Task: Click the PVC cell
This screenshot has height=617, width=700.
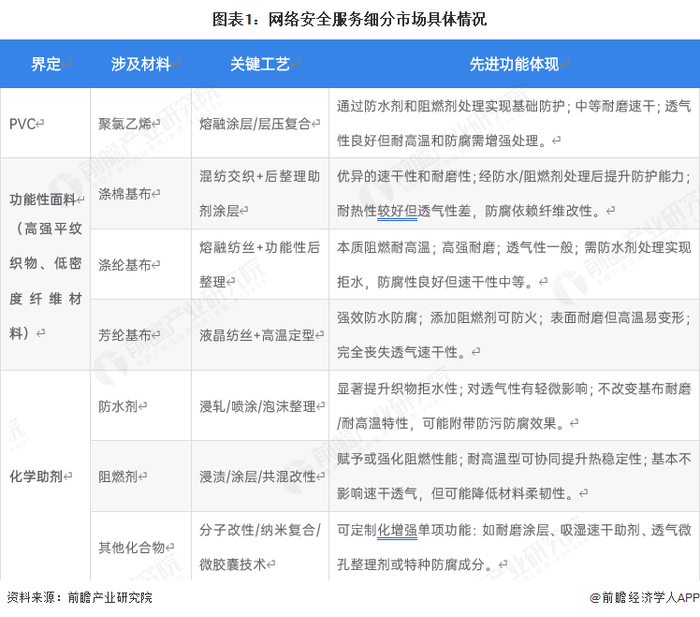Action: (45, 123)
